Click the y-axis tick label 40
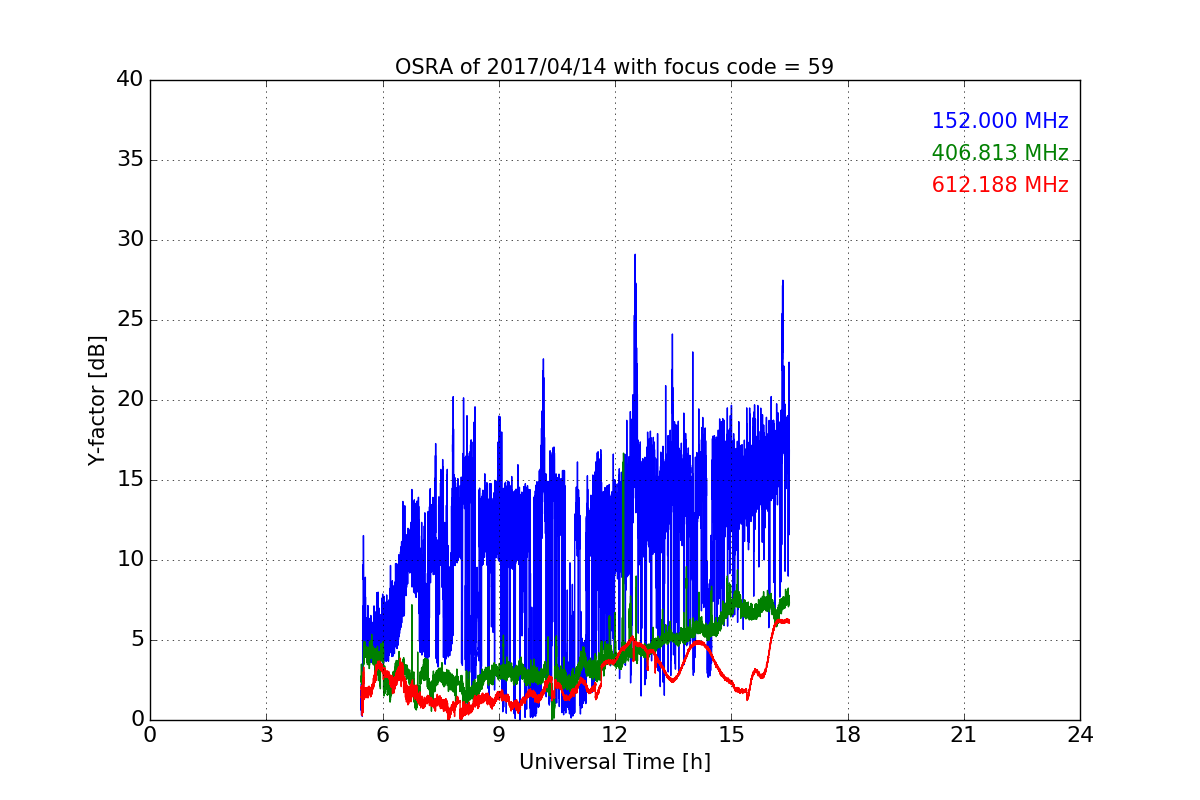The height and width of the screenshot is (800, 1200). 130,80
